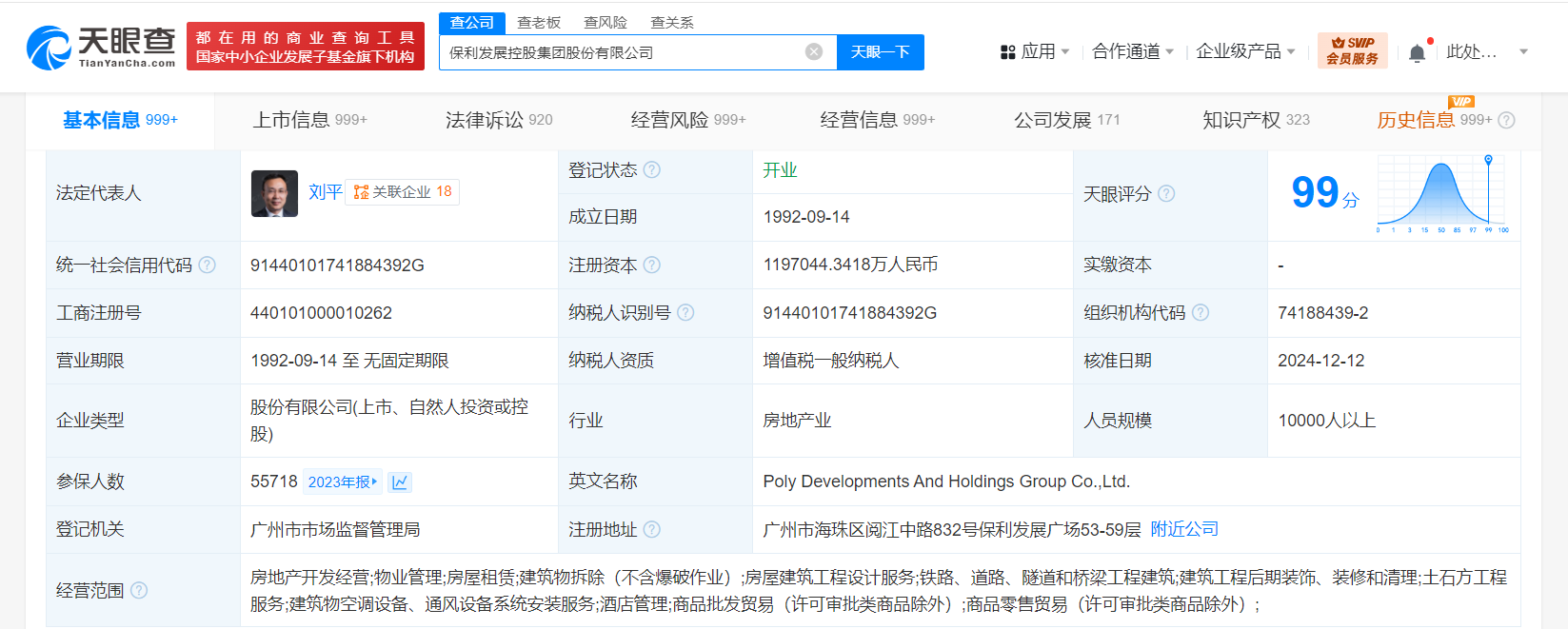Click help icon beside 注册资本
This screenshot has width=1568, height=629.
pyautogui.click(x=652, y=265)
